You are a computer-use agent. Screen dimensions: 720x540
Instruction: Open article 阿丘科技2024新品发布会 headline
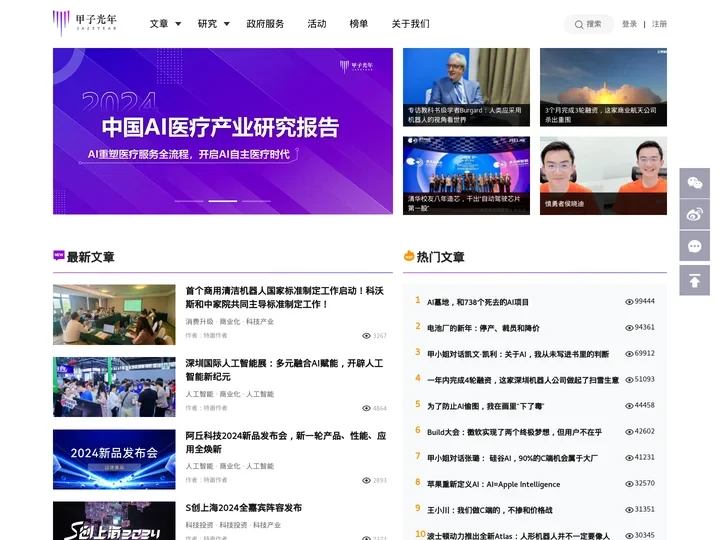click(286, 442)
